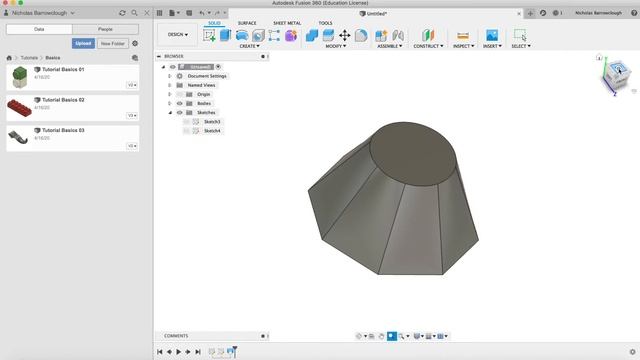The width and height of the screenshot is (640, 360).
Task: Click the Redo arrow
Action: pos(217,13)
